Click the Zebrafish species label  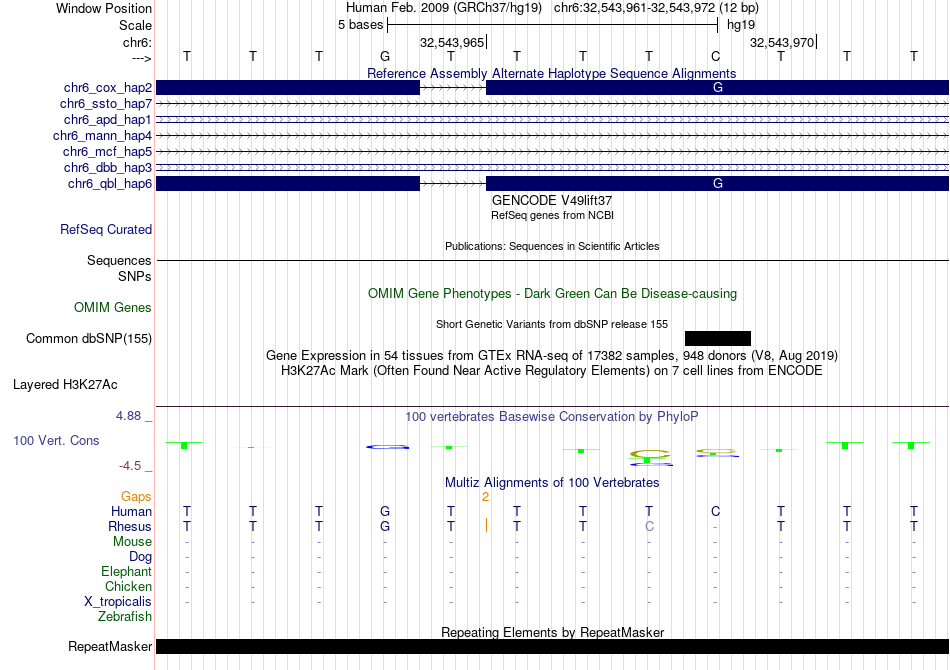point(125,617)
